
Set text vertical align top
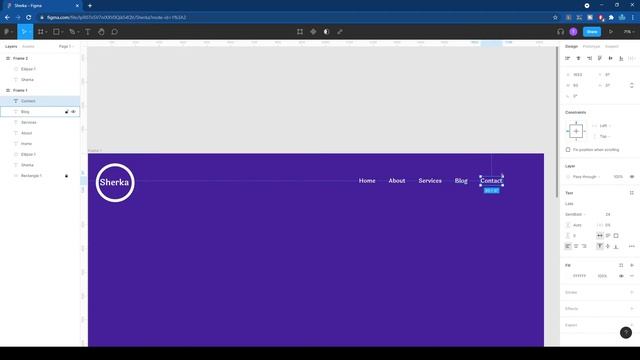(x=600, y=246)
